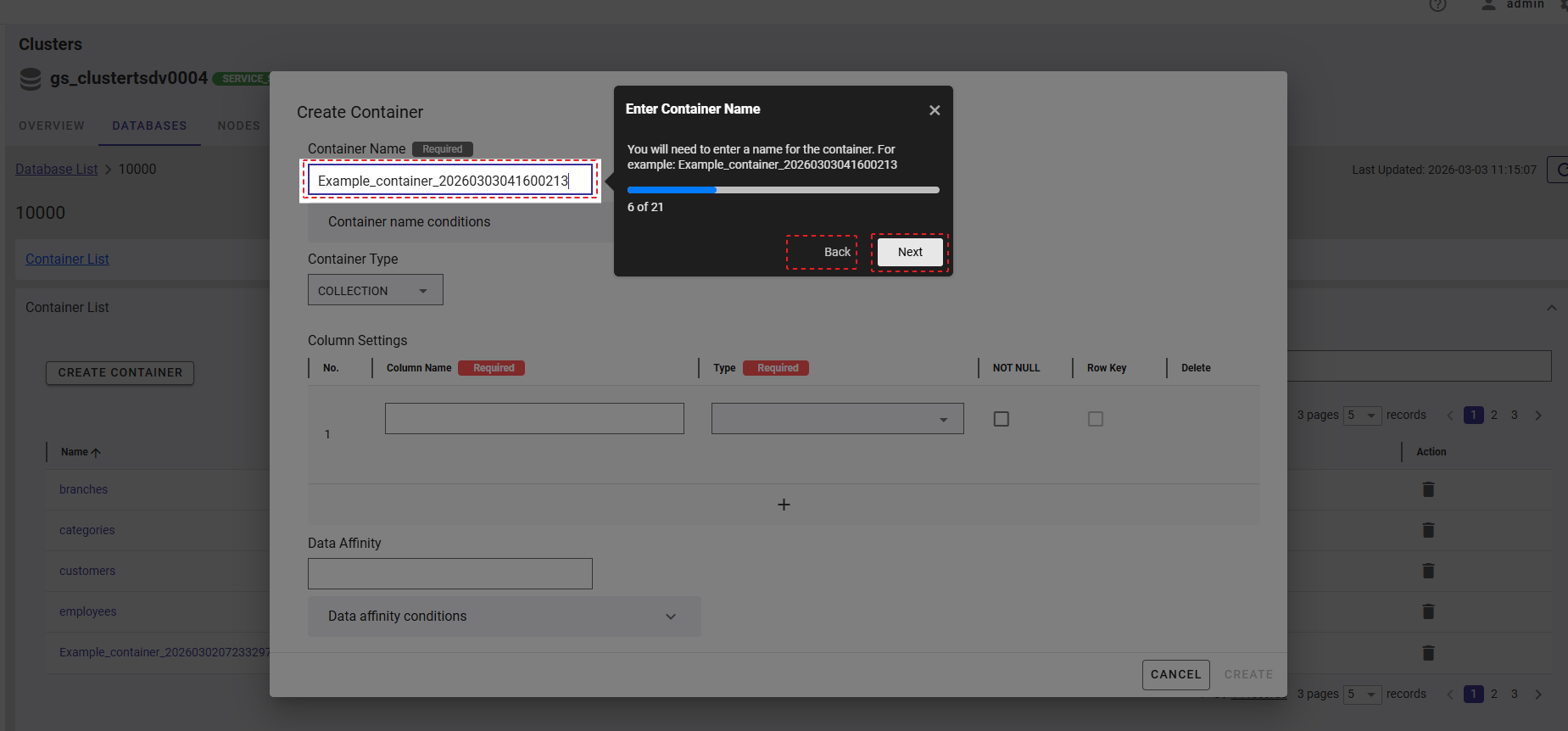Delete employees container using trash icon

coord(1428,611)
